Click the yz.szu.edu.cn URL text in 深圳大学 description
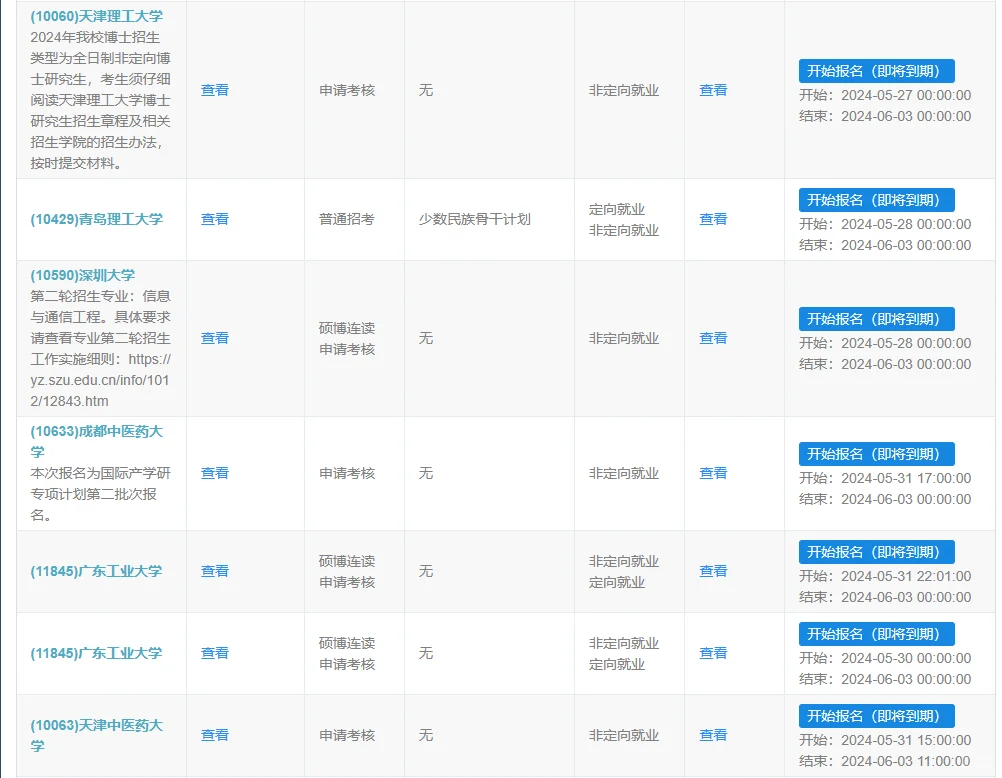1002x778 pixels. click(100, 380)
